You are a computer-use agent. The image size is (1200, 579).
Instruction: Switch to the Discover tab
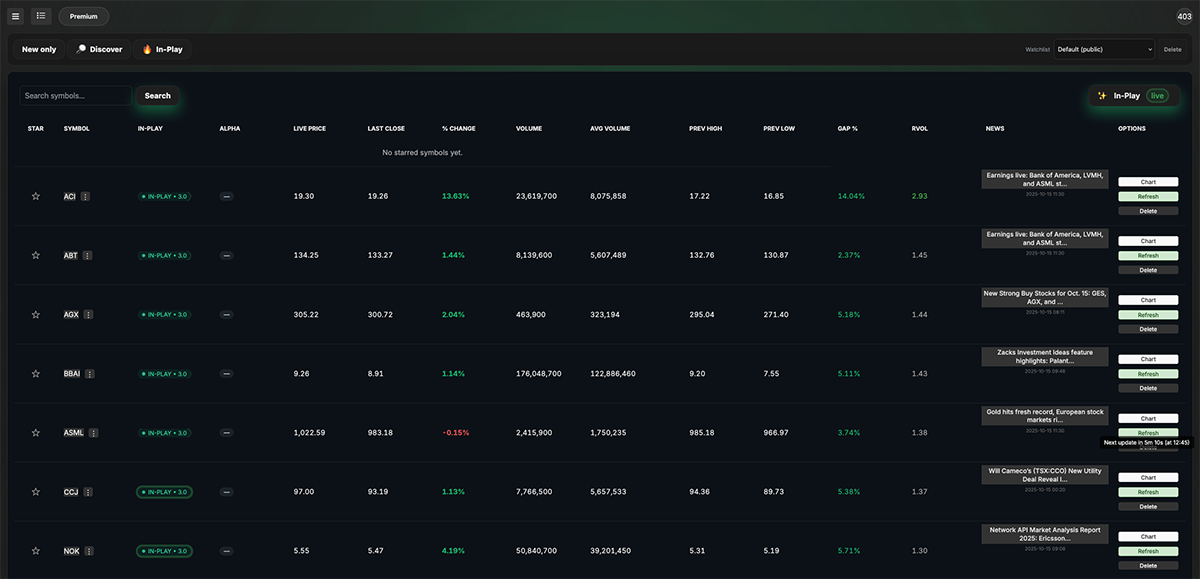99,49
